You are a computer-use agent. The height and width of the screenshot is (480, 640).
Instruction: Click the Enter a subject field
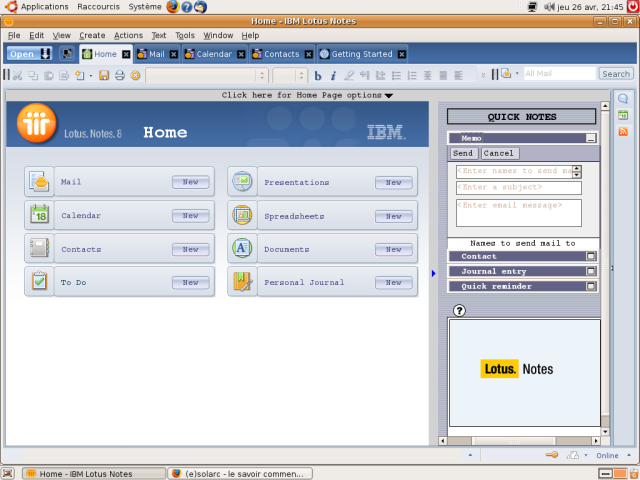click(x=518, y=188)
